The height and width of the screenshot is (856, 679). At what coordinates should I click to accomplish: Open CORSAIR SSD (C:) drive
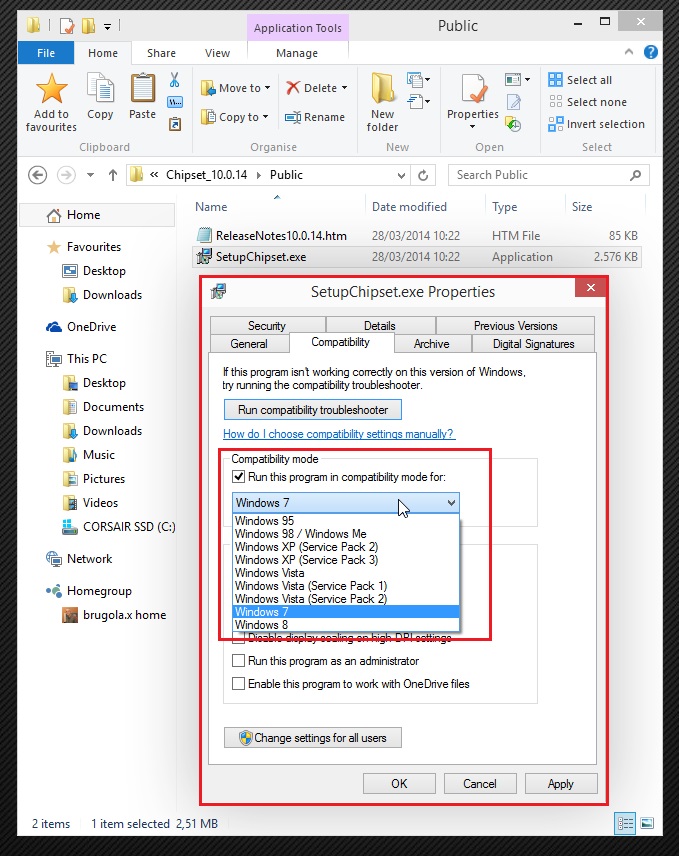119,527
